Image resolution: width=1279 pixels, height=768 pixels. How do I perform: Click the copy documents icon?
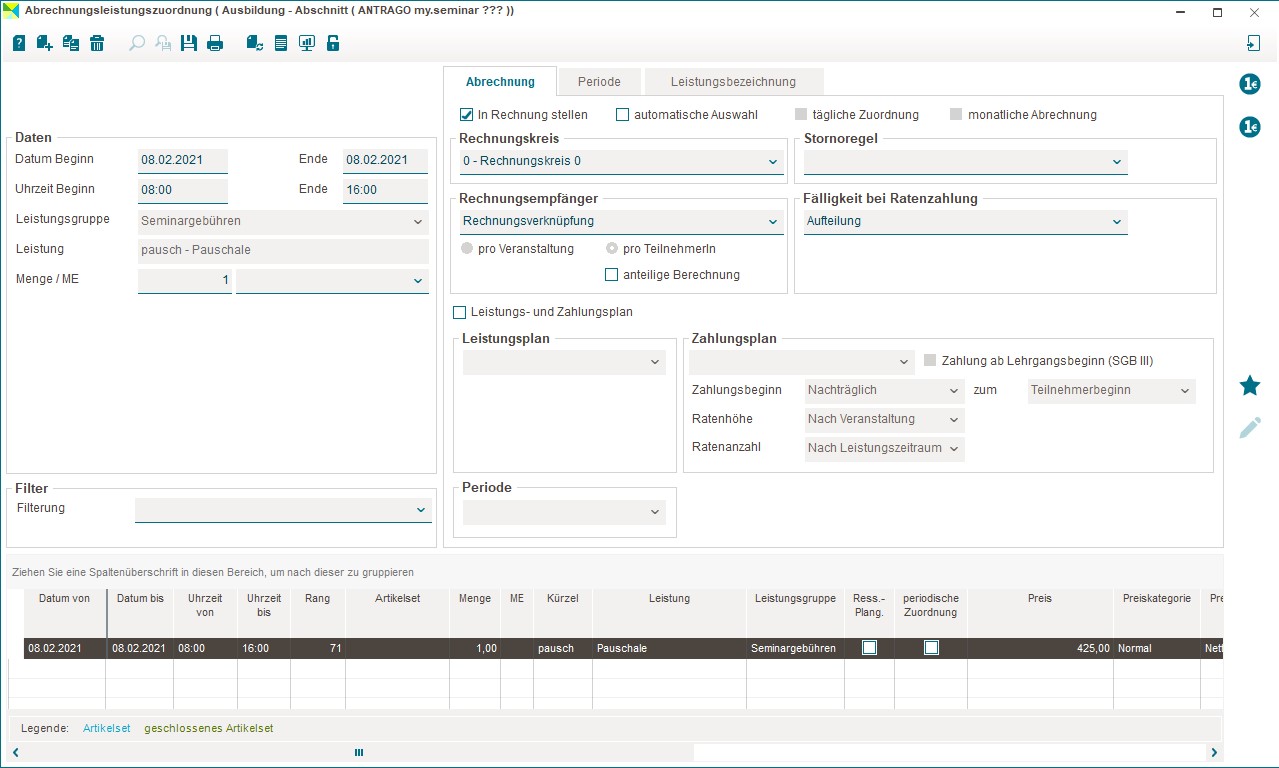[x=71, y=43]
